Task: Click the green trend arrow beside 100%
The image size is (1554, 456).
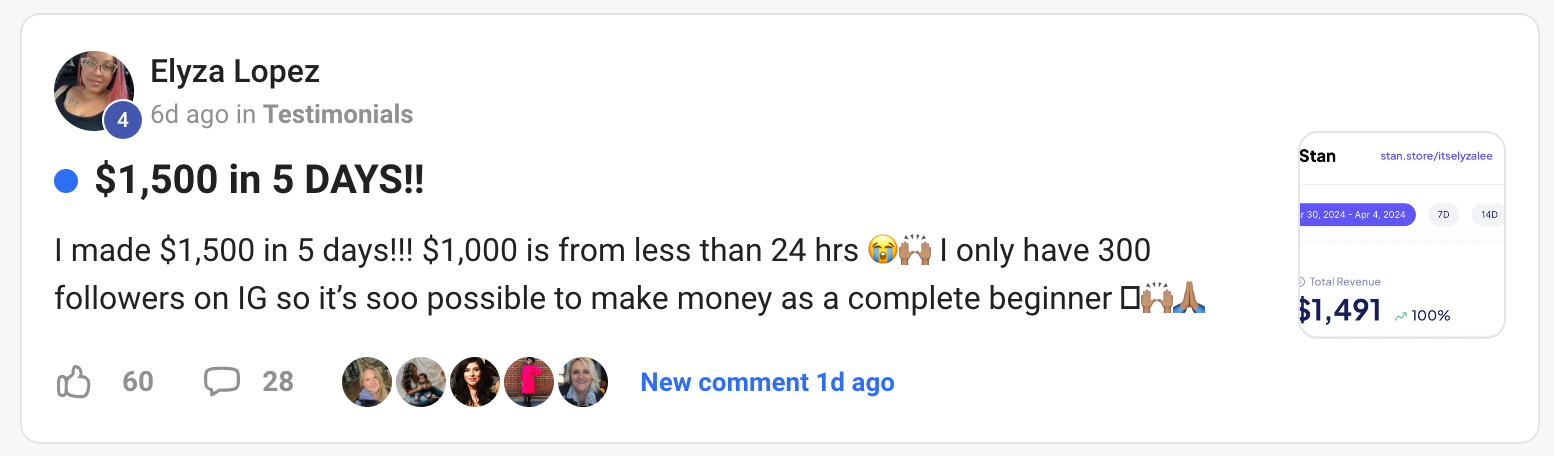Action: 1400,316
